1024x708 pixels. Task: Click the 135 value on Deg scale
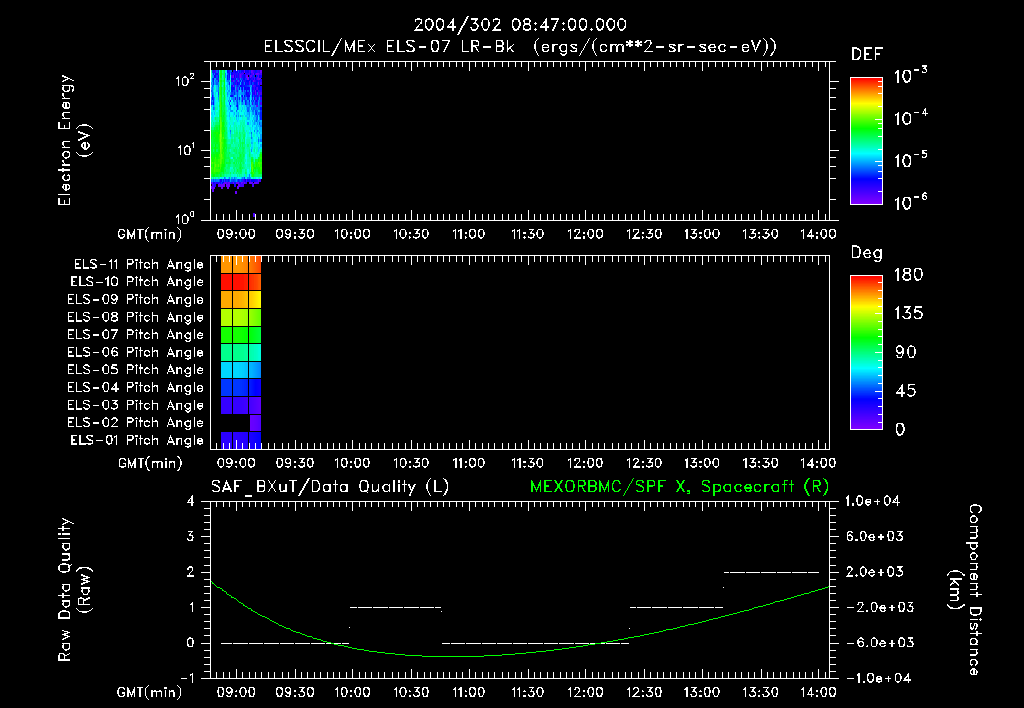pyautogui.click(x=908, y=314)
